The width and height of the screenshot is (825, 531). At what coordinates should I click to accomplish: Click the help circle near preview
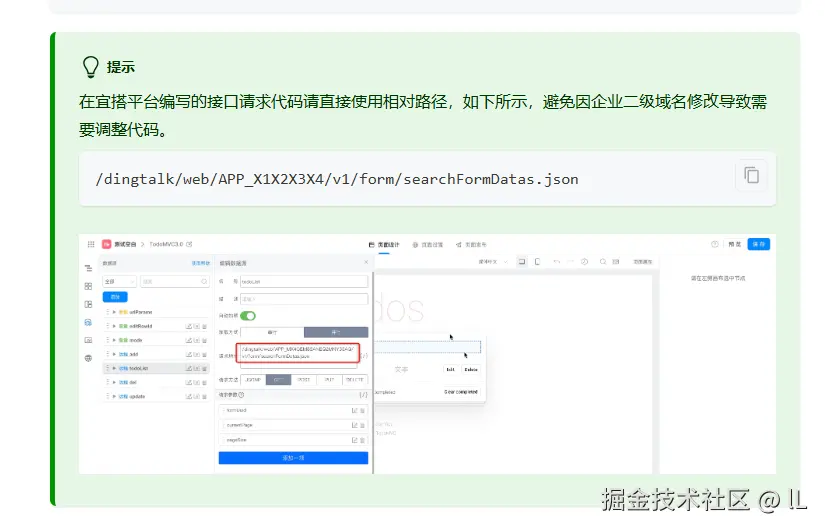click(715, 244)
